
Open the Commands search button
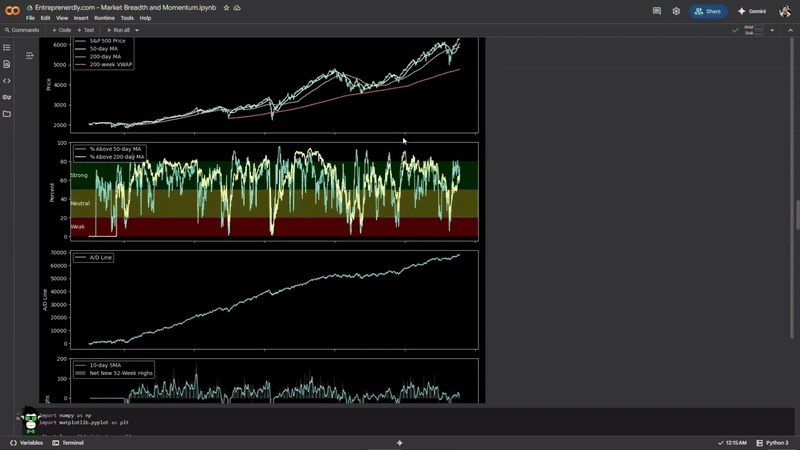click(x=21, y=30)
